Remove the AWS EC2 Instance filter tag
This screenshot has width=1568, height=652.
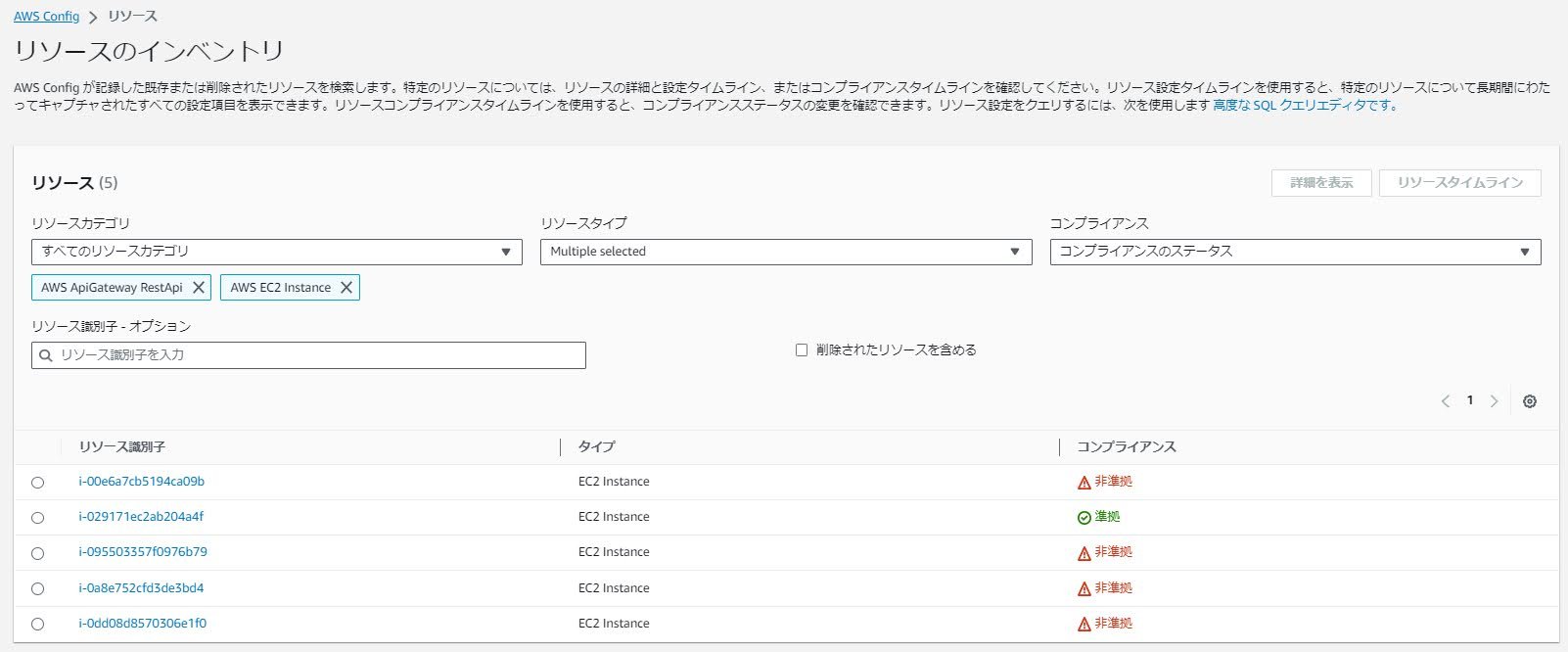346,288
